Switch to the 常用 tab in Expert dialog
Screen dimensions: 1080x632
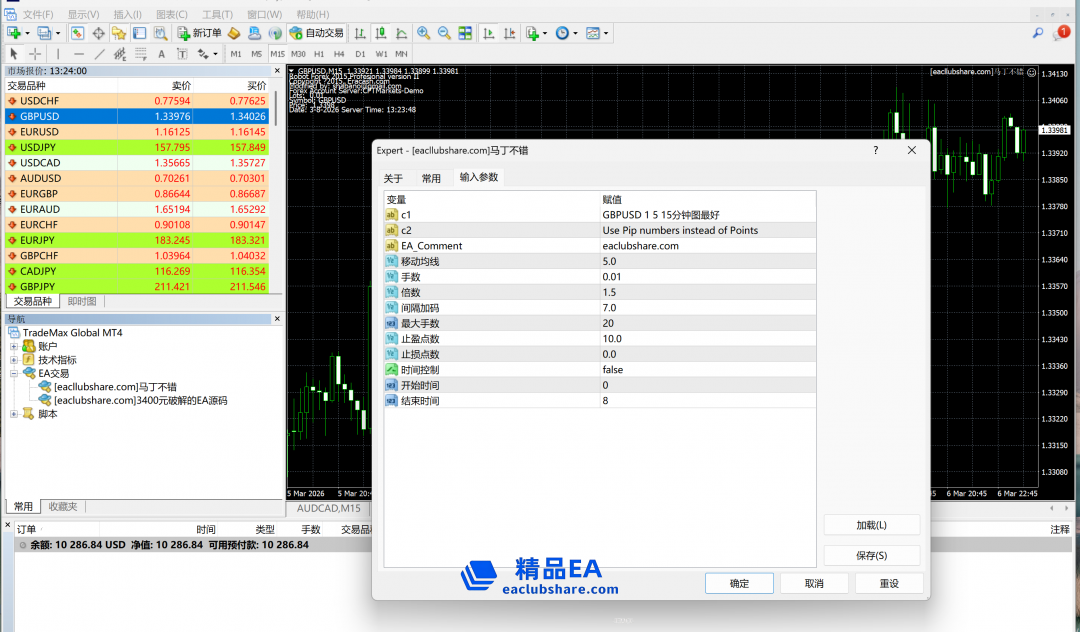431,178
